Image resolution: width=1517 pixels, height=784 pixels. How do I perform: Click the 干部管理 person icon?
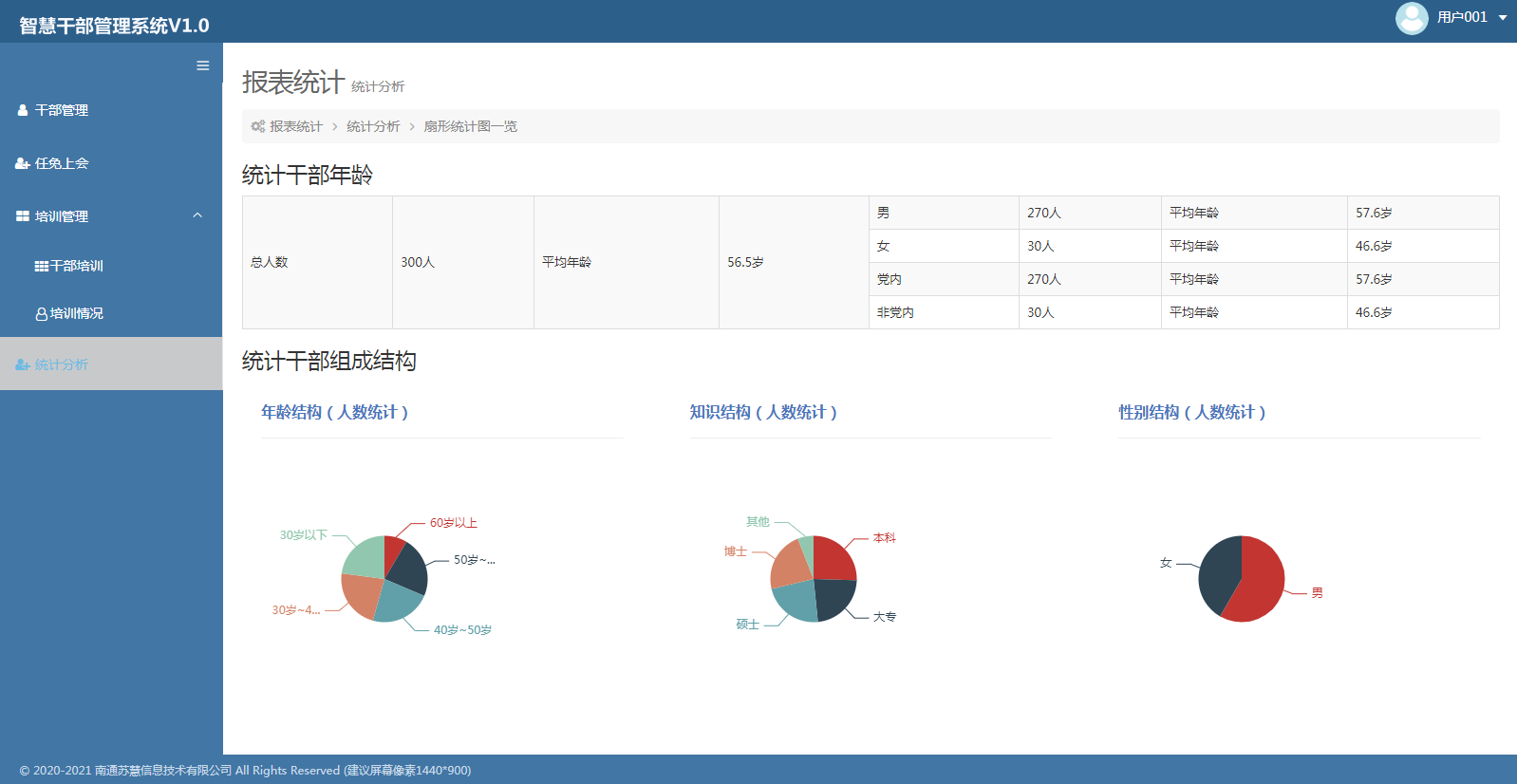coord(23,110)
